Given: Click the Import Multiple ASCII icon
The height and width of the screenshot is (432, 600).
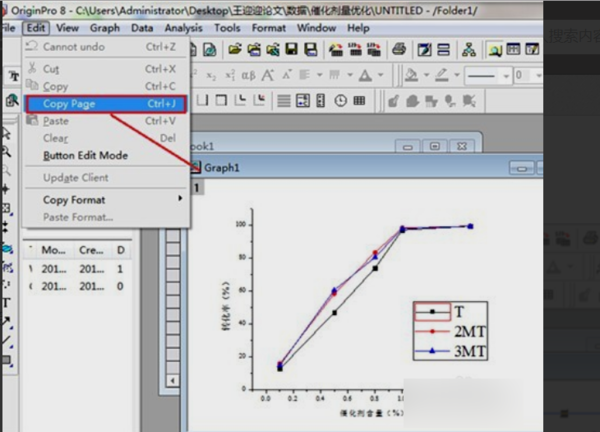Looking at the screenshot, I should 374,49.
